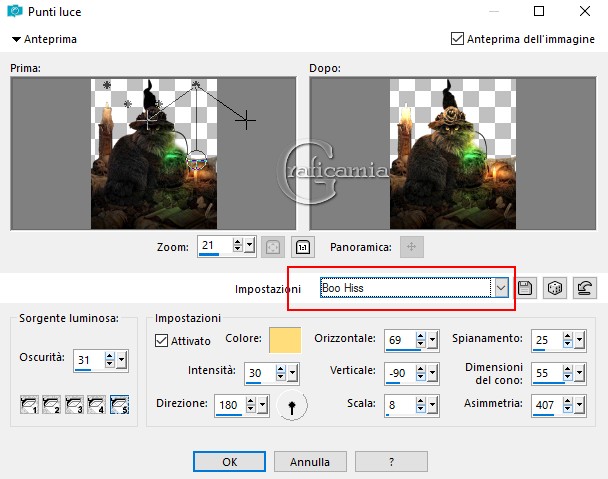Screen dimensions: 608x479
Task: Open the Dimensioni del cono dropdown
Action: [579, 373]
